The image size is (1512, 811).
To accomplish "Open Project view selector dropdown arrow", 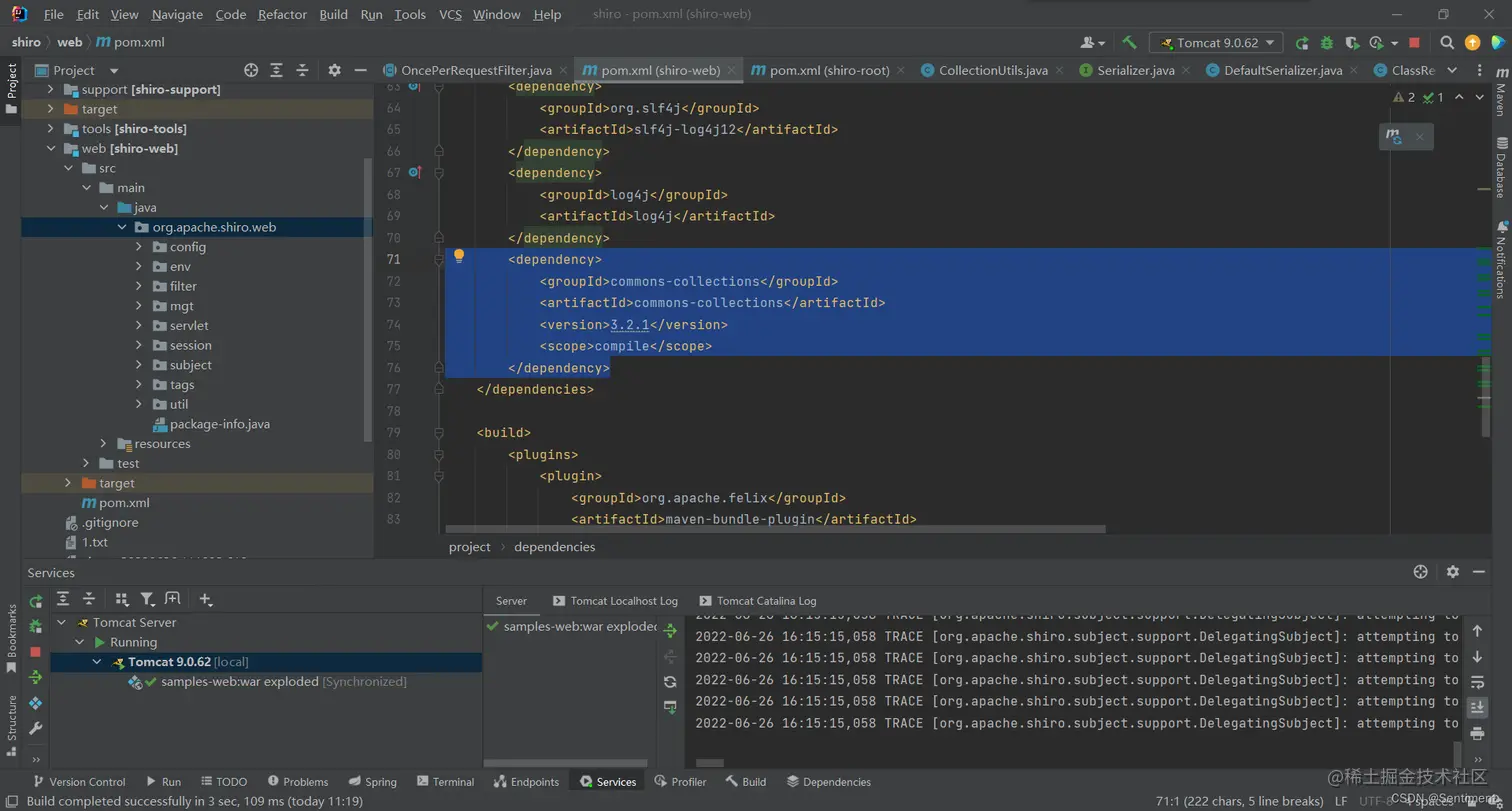I will coord(113,71).
